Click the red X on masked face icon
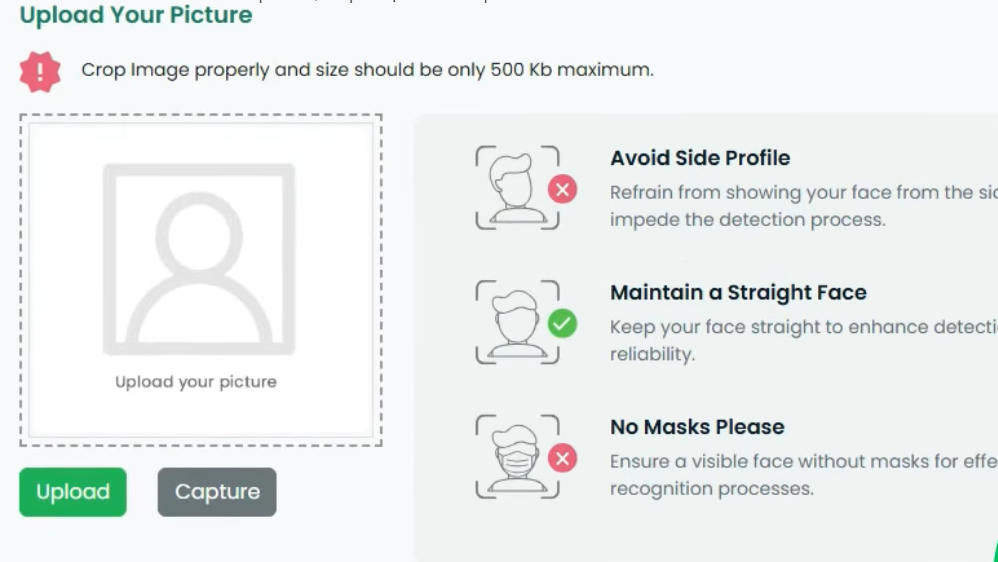 [562, 458]
